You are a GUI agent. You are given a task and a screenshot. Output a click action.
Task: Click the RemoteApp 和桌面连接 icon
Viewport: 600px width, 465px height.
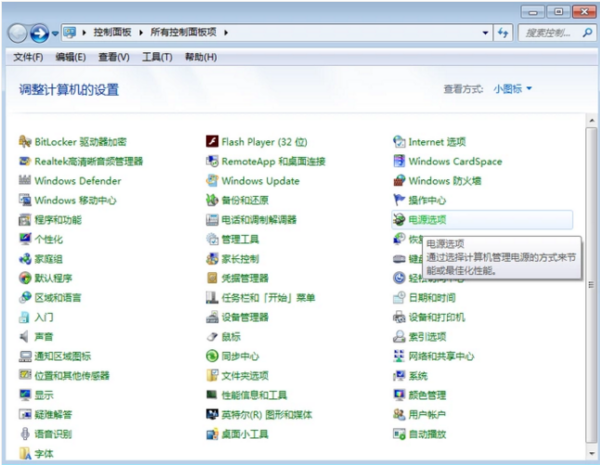coord(212,161)
